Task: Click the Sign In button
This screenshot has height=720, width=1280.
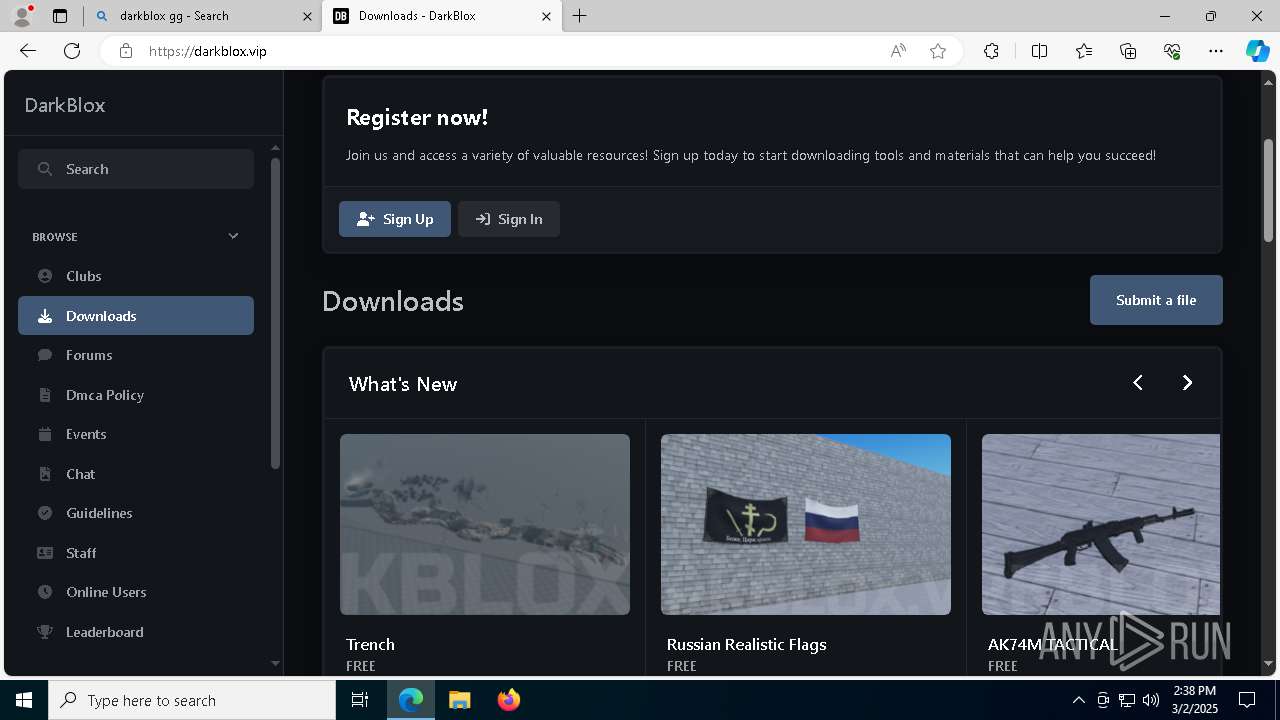Action: click(x=509, y=219)
